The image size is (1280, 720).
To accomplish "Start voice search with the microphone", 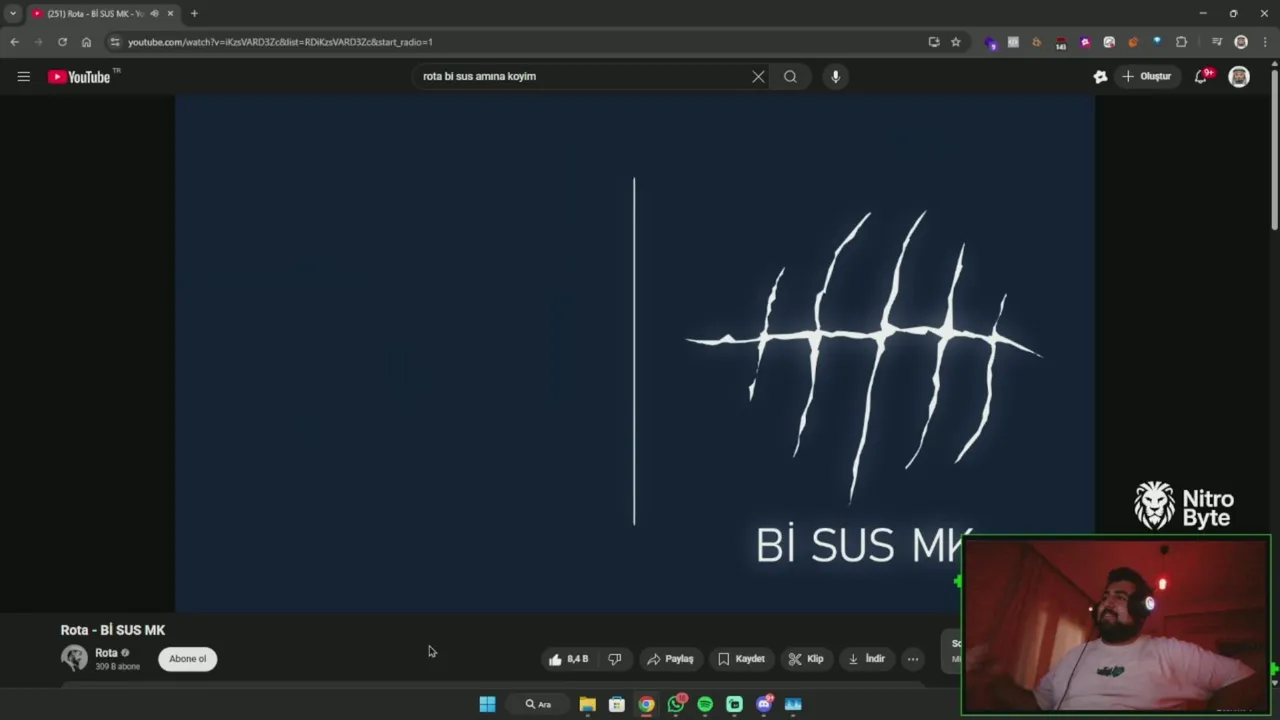I will click(x=835, y=76).
